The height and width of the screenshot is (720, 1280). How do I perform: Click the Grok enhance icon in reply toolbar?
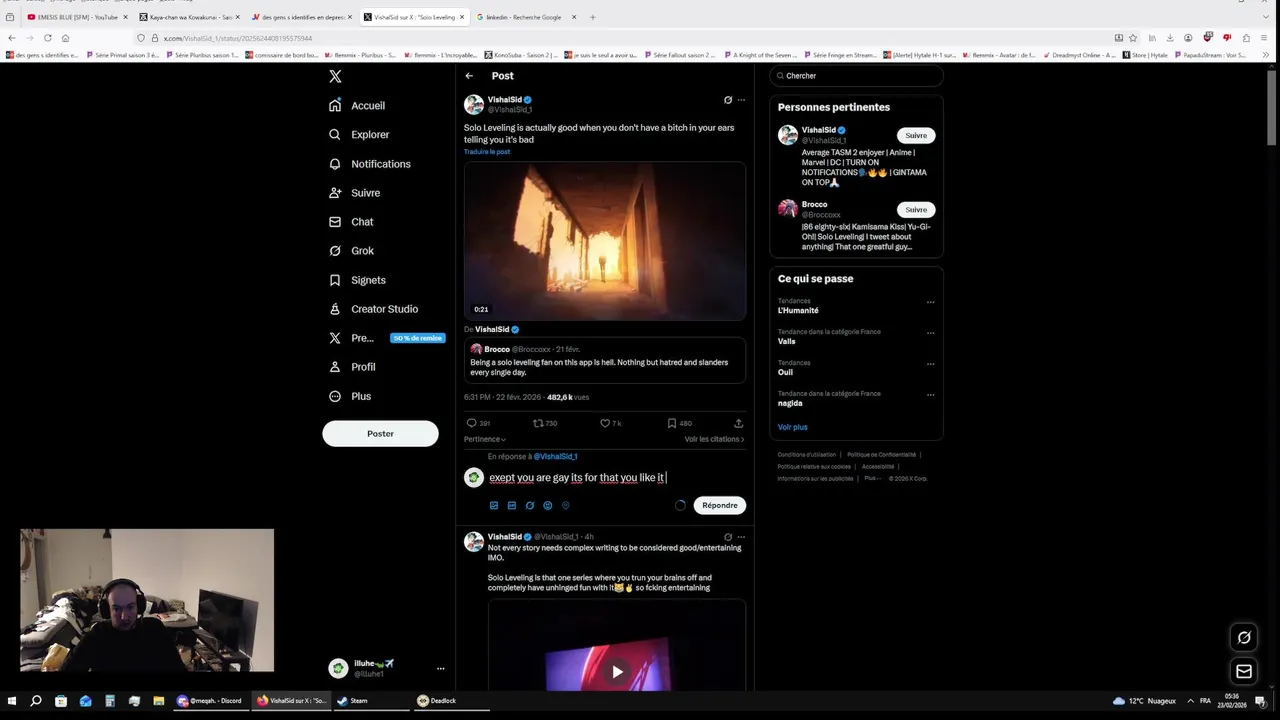click(x=529, y=505)
